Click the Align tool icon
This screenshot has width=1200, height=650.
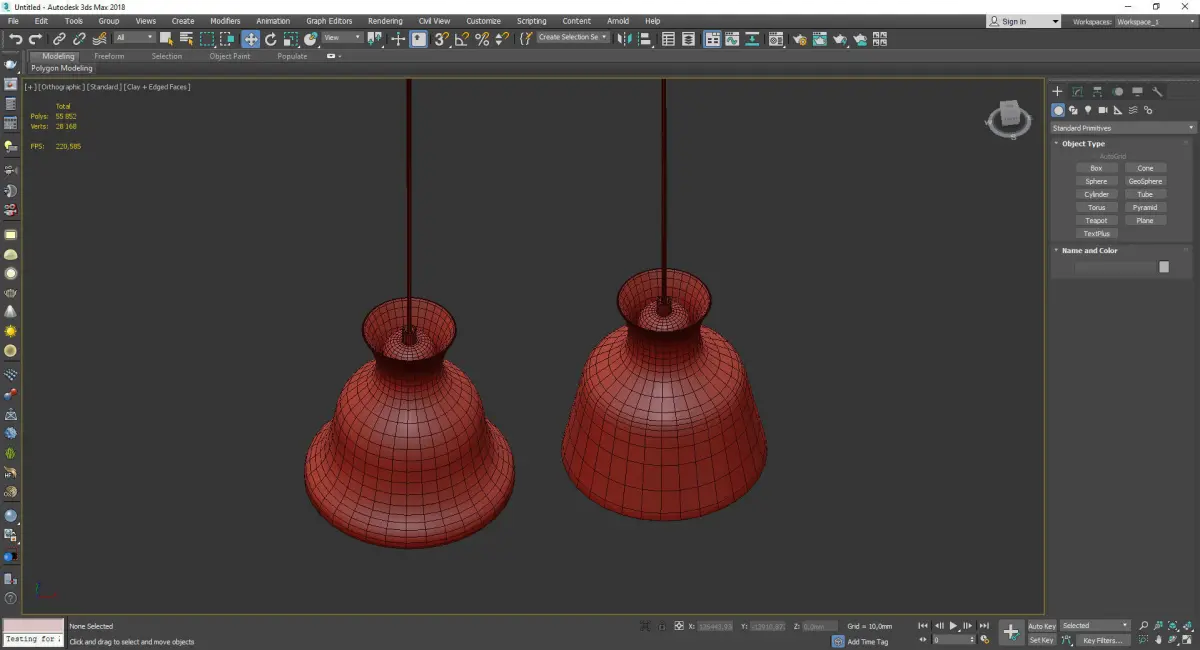(645, 39)
